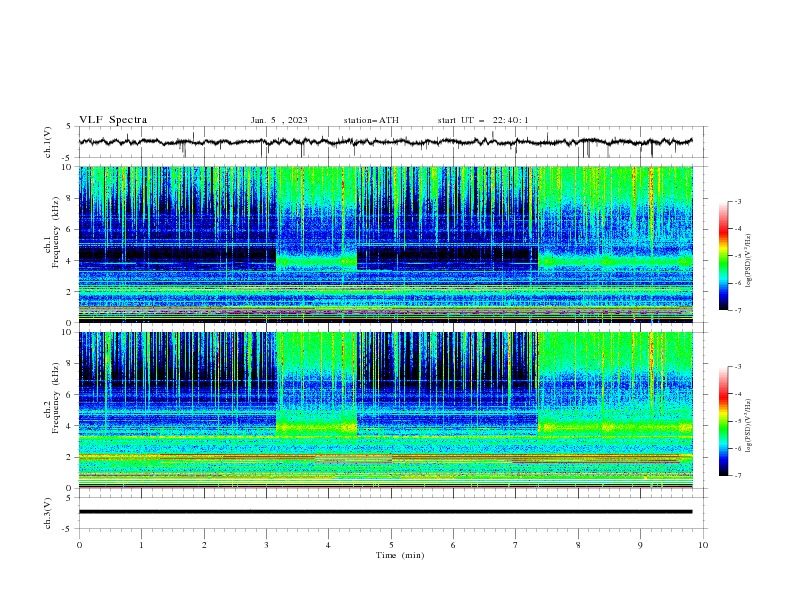The image size is (792, 612).
Task: Click the "ch.3(V)" axis label
Action: pos(48,513)
